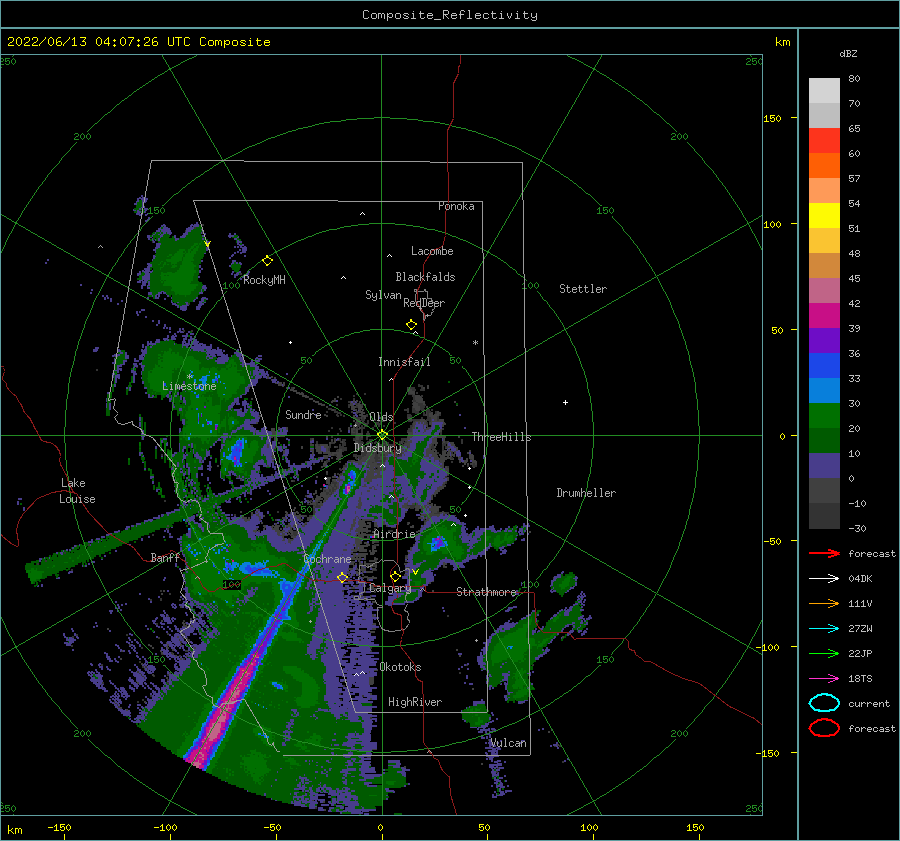Click the Sundre town label
This screenshot has width=900, height=841.
[x=303, y=414]
